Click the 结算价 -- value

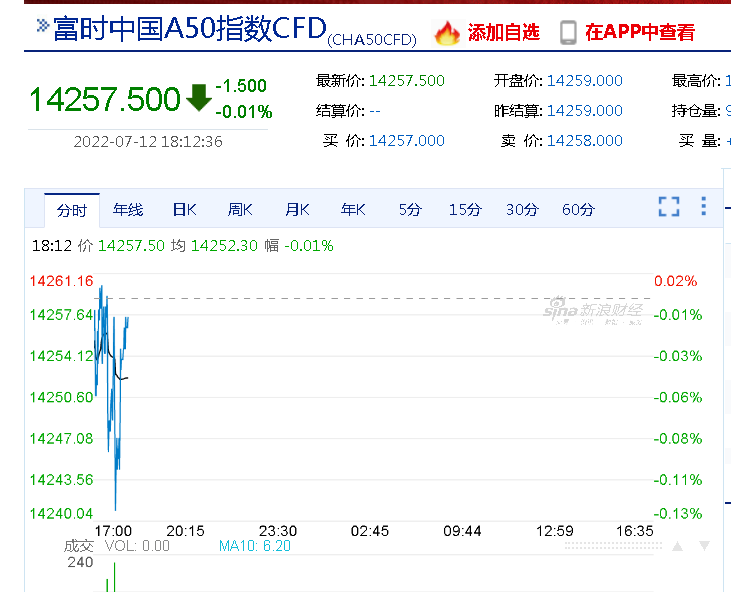pyautogui.click(x=375, y=111)
